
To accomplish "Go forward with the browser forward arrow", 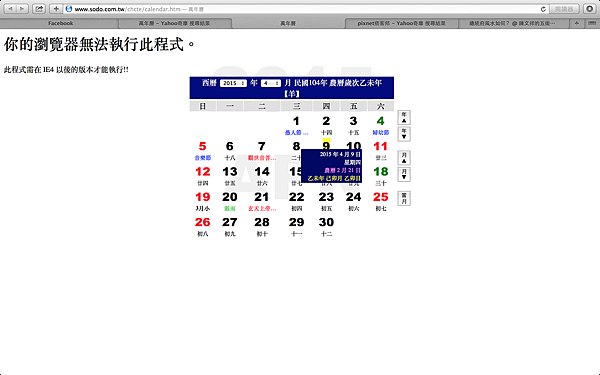I will pos(22,8).
